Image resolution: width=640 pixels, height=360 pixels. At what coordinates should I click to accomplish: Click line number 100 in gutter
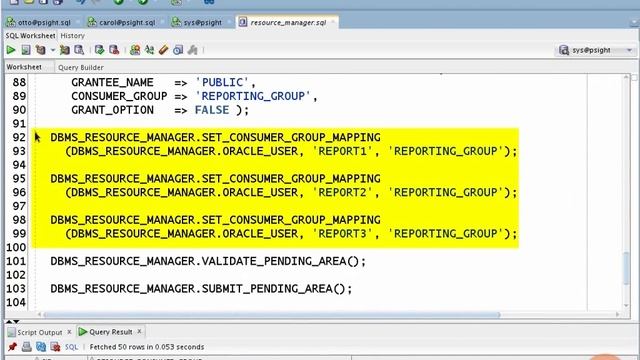pos(16,247)
